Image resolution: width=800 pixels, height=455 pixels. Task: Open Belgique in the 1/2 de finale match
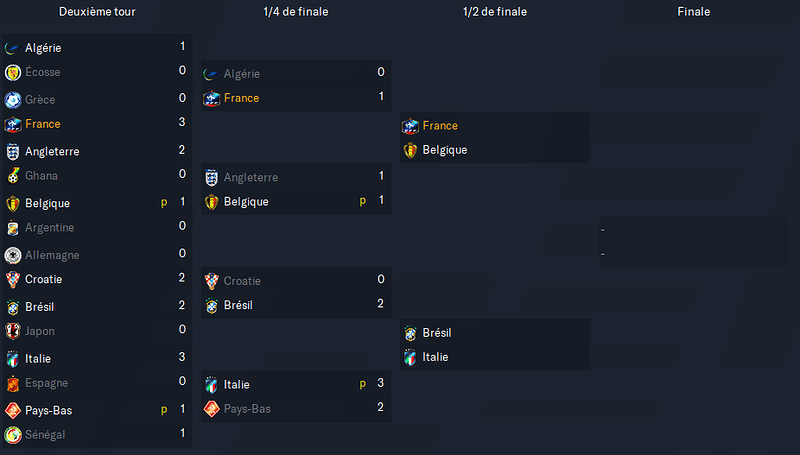click(445, 150)
